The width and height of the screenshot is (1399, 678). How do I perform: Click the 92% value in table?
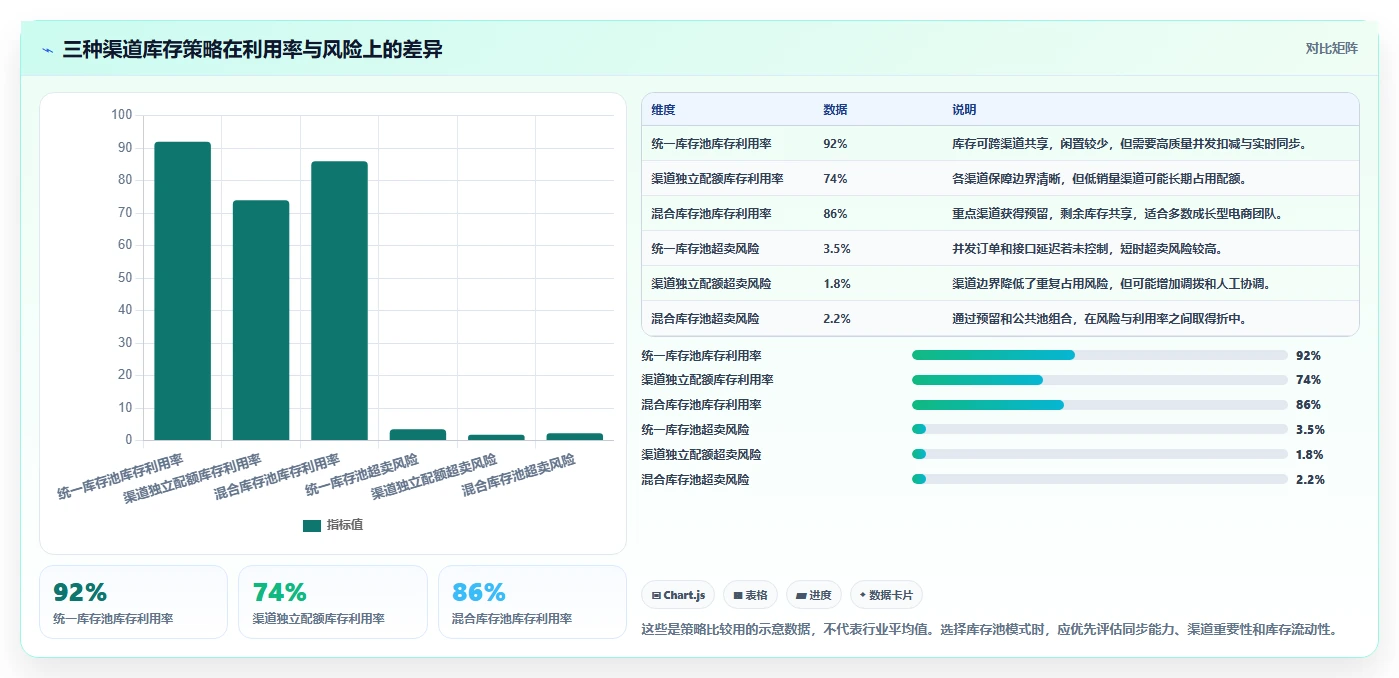835,144
